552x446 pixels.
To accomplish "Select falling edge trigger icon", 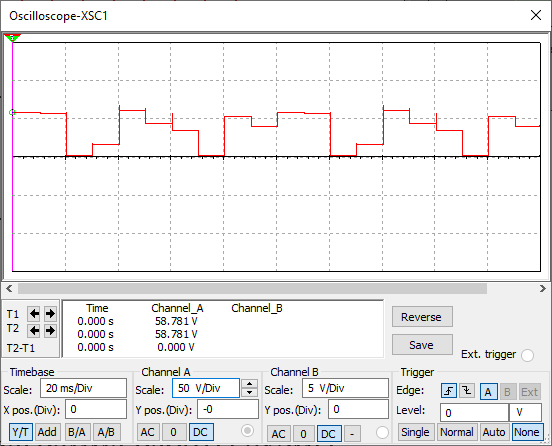I will (466, 391).
